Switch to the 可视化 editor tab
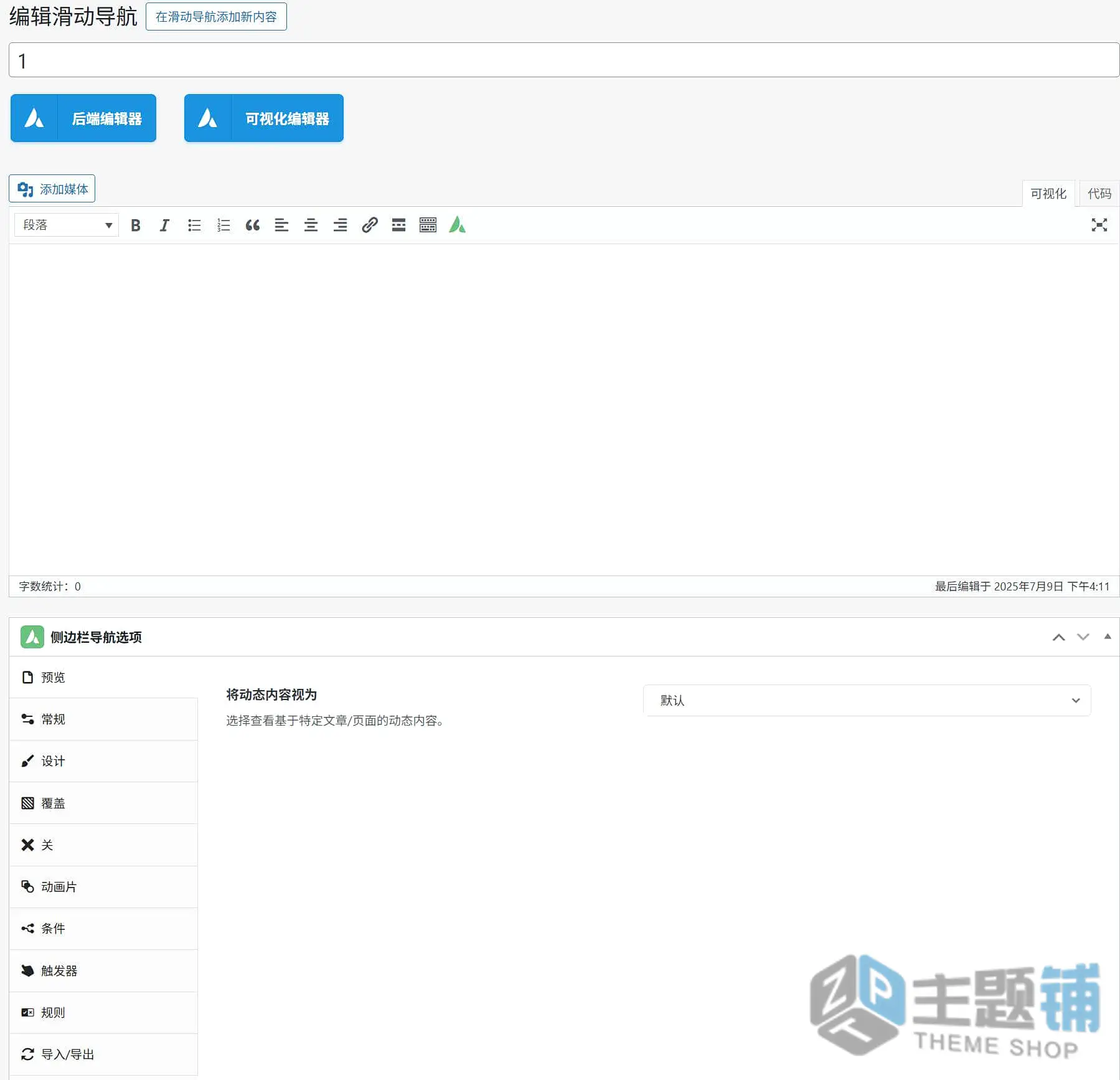1120x1080 pixels. pos(1048,194)
